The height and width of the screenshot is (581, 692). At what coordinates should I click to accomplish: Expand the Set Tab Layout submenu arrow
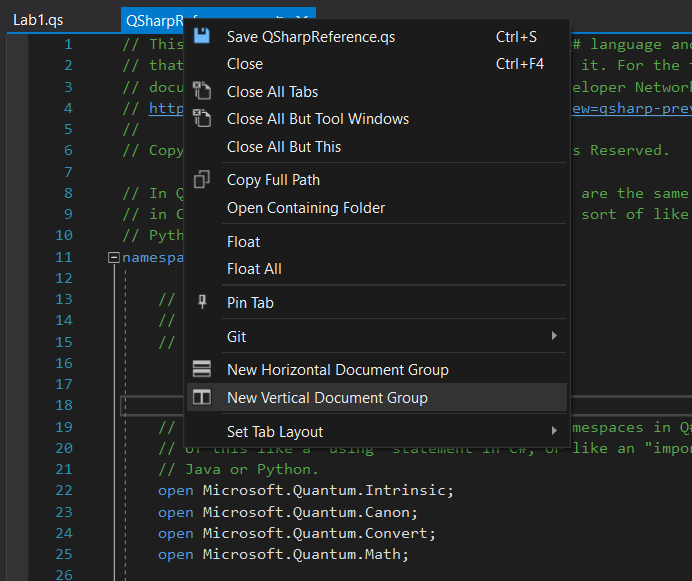554,432
